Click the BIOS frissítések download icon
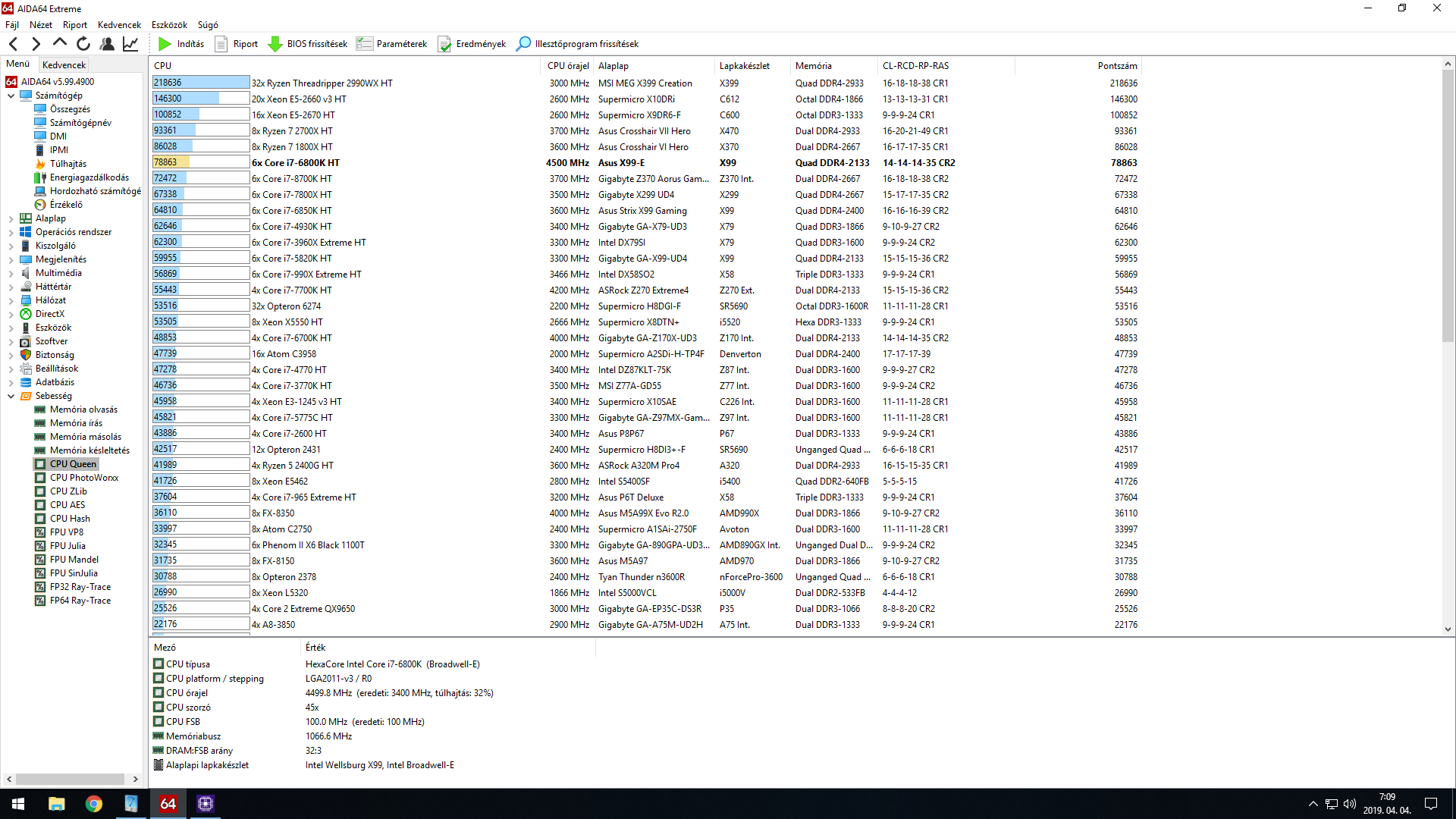The image size is (1456, 819). coord(275,44)
